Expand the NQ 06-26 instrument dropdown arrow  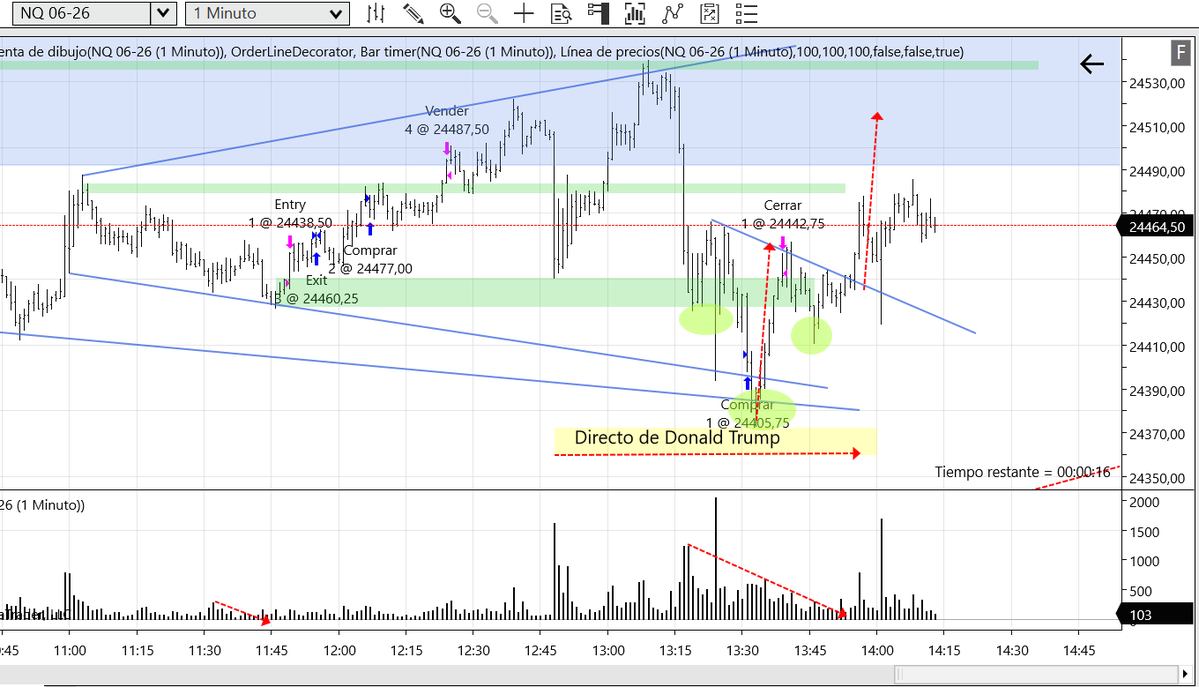[162, 13]
